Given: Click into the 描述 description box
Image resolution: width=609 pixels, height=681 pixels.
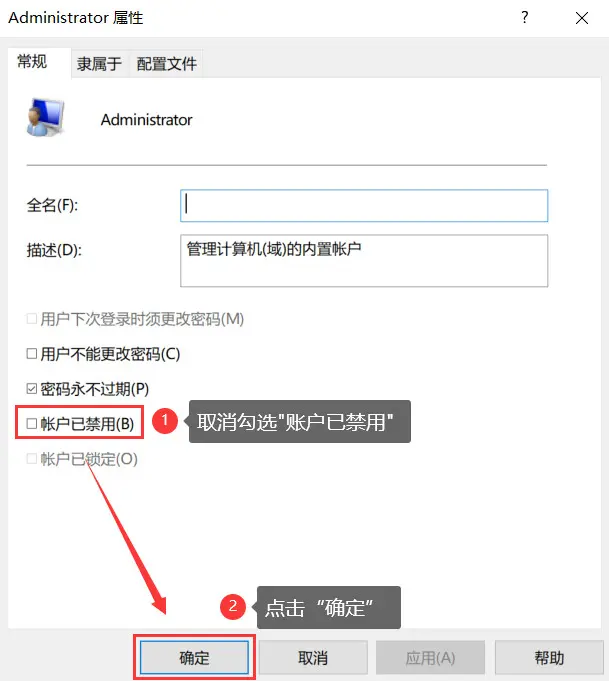Looking at the screenshot, I should tap(364, 261).
